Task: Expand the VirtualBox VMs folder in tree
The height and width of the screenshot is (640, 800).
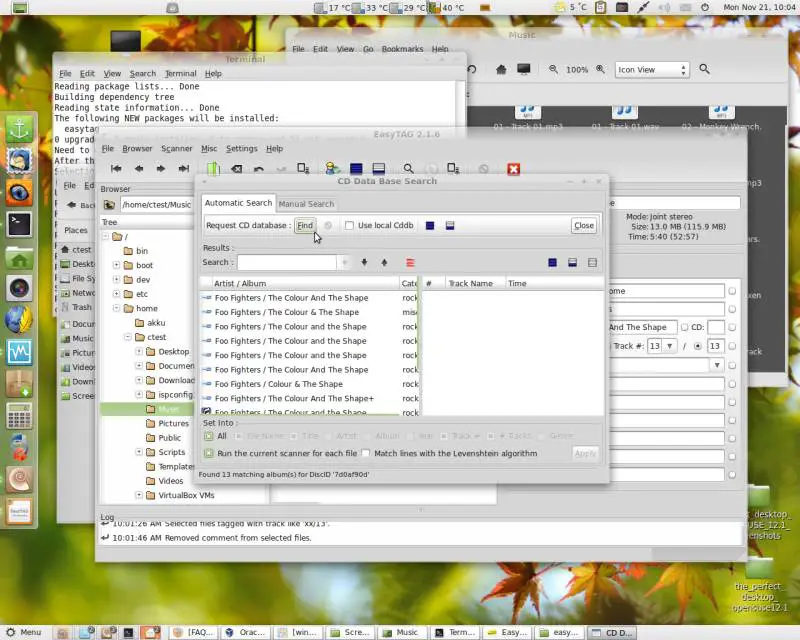Action: 139,495
